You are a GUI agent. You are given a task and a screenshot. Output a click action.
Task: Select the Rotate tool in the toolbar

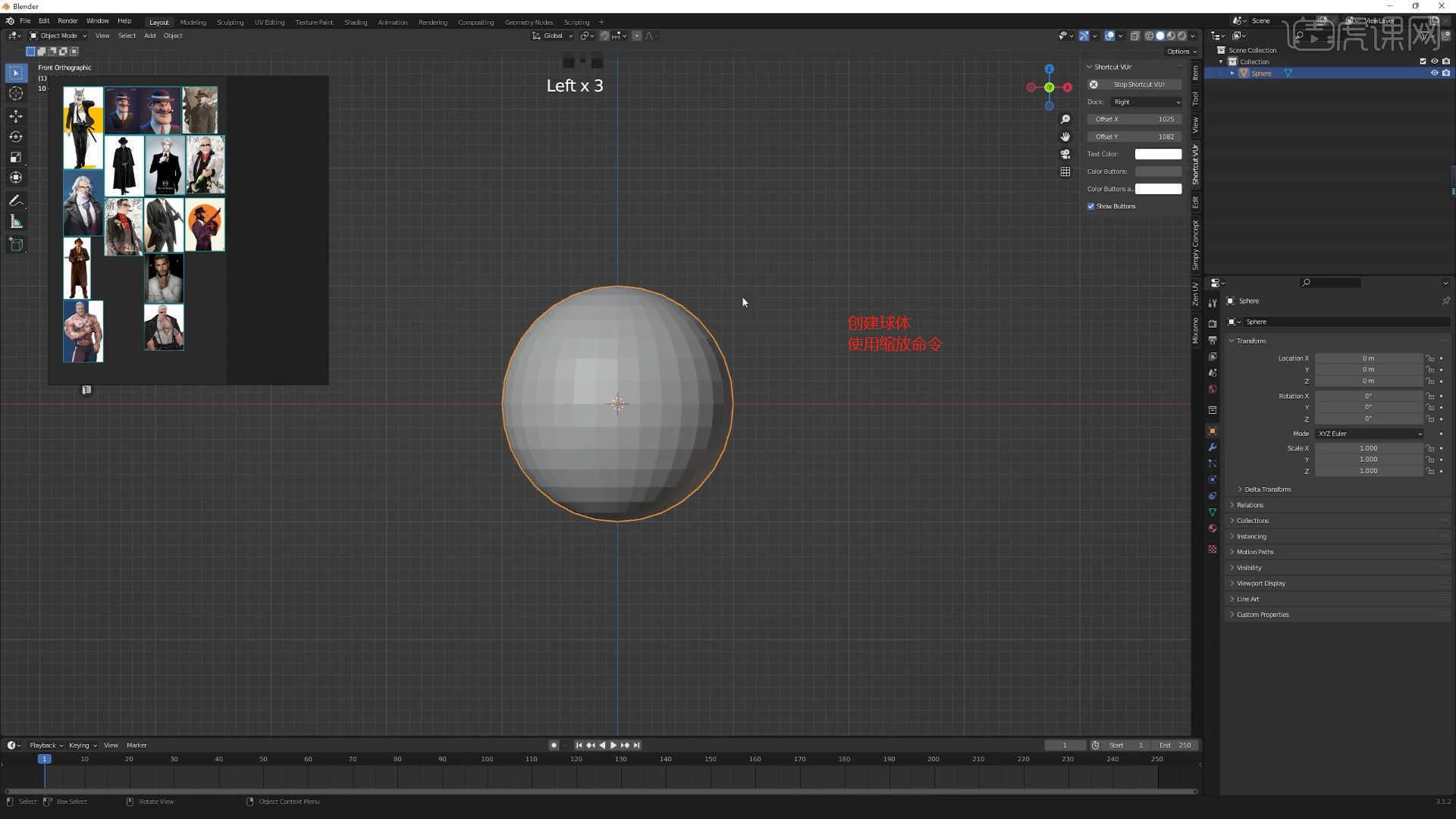click(x=16, y=136)
